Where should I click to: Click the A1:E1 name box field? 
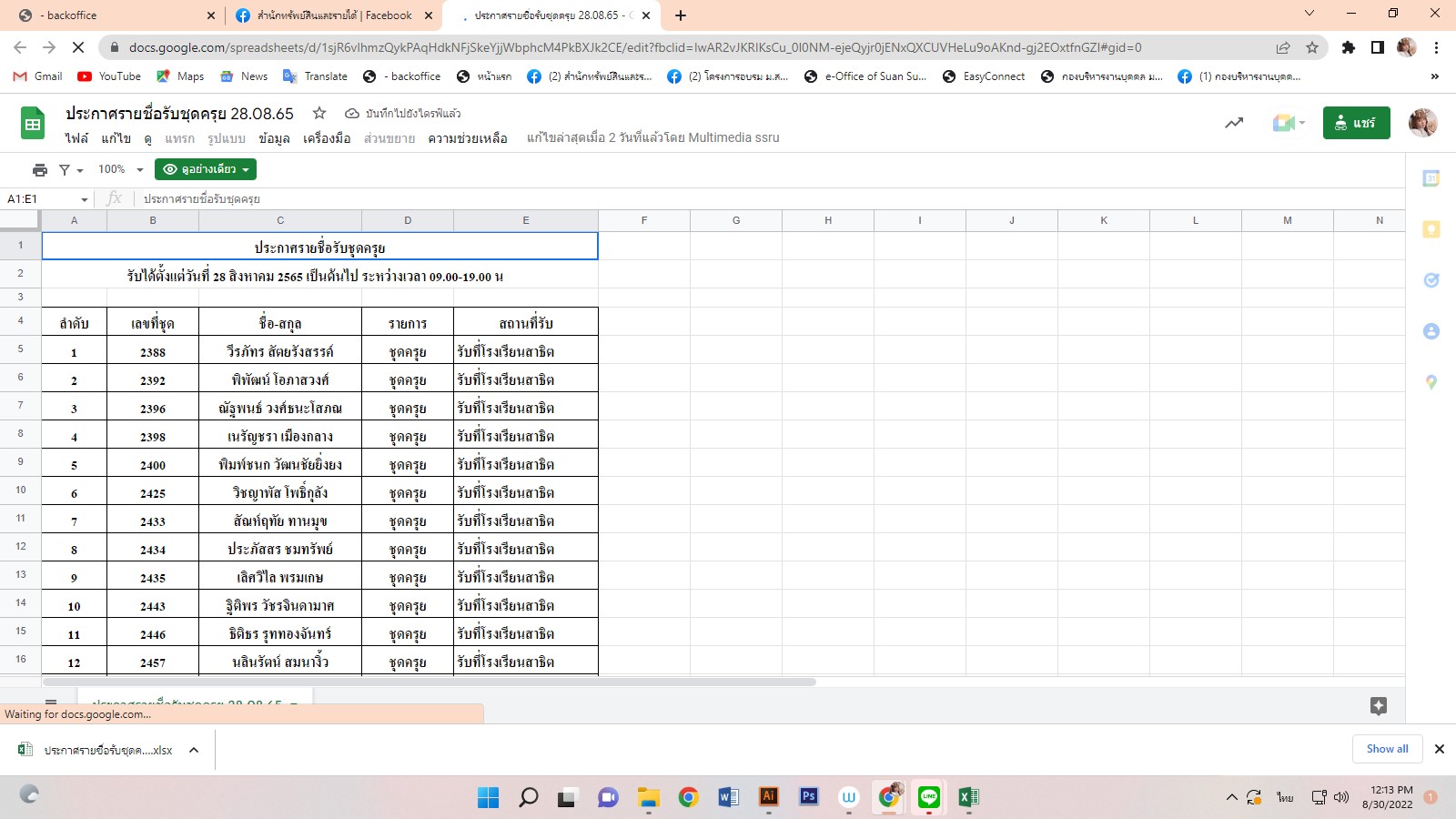click(41, 198)
